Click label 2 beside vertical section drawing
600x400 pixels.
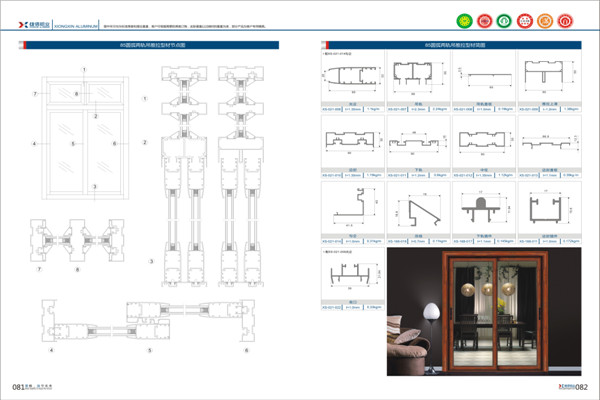point(145,142)
